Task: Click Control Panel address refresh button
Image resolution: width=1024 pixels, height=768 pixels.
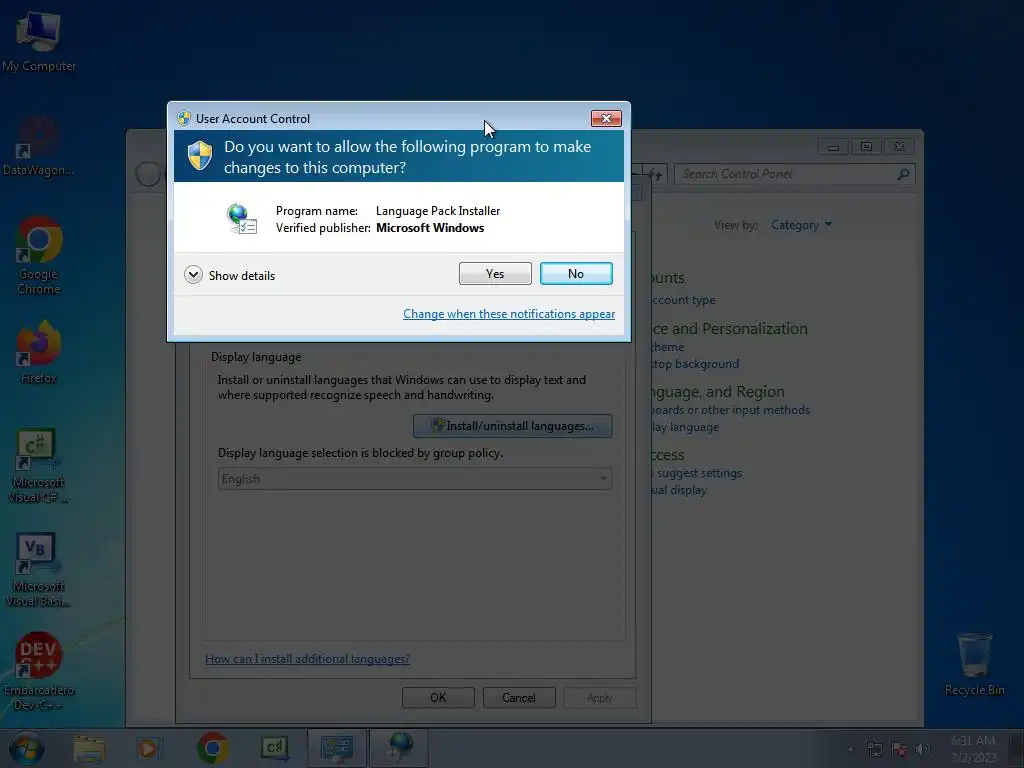Action: (655, 174)
